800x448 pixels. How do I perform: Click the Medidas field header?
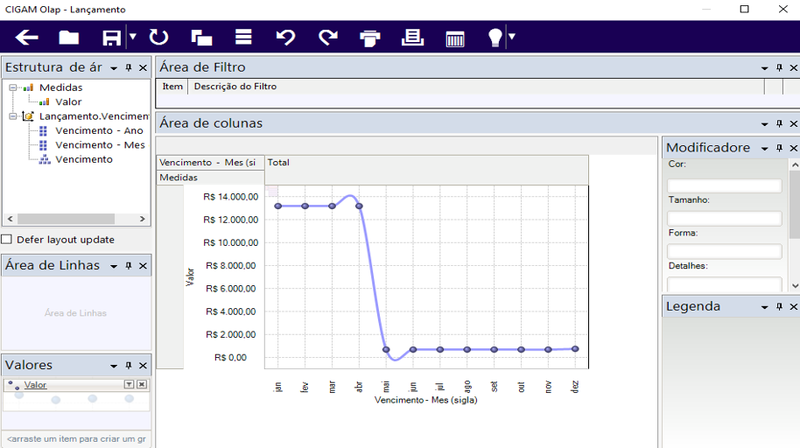click(210, 178)
